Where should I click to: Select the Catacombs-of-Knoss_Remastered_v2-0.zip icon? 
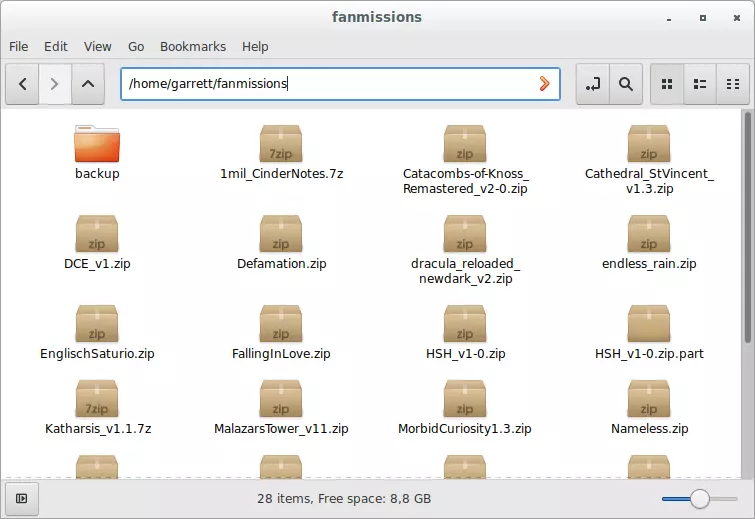(465, 143)
